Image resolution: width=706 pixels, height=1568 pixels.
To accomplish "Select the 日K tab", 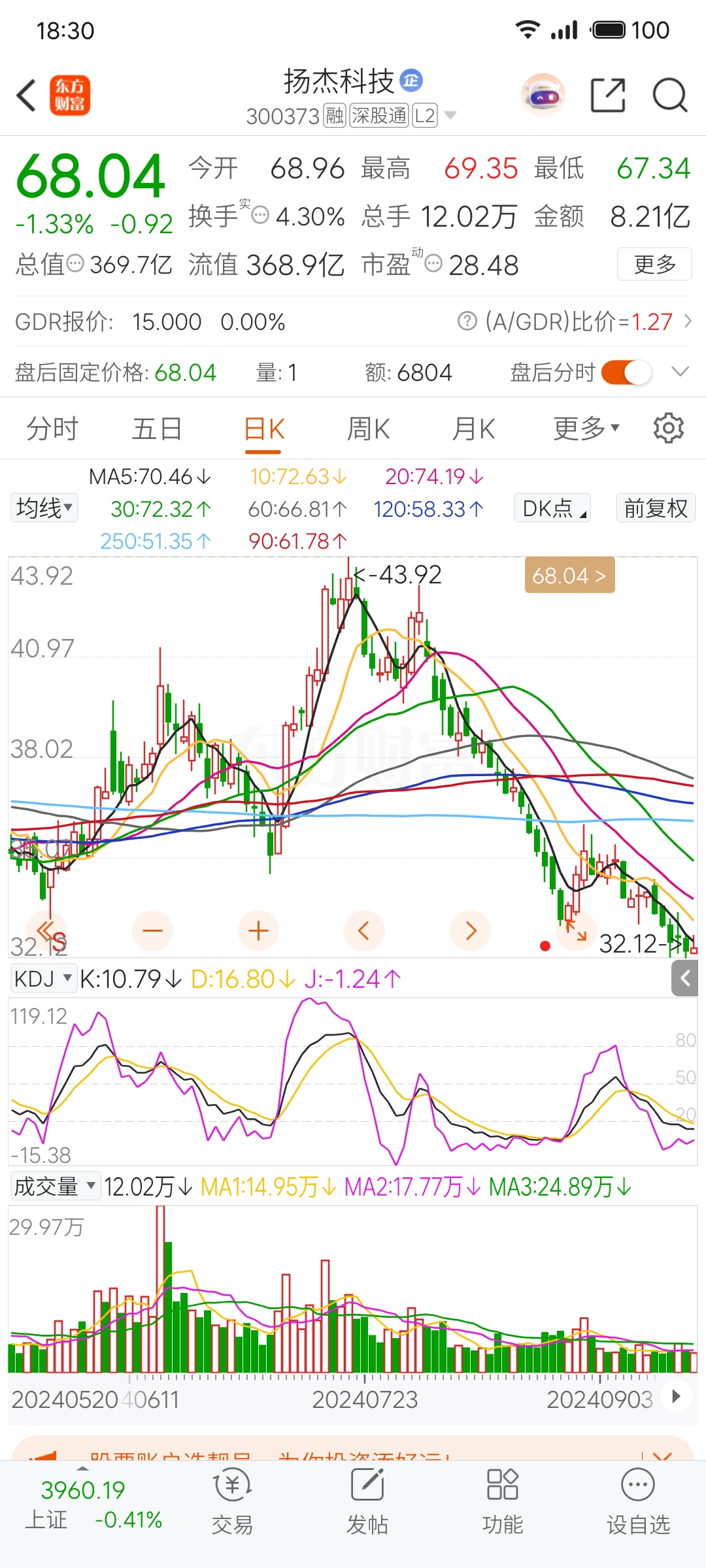I will [263, 430].
